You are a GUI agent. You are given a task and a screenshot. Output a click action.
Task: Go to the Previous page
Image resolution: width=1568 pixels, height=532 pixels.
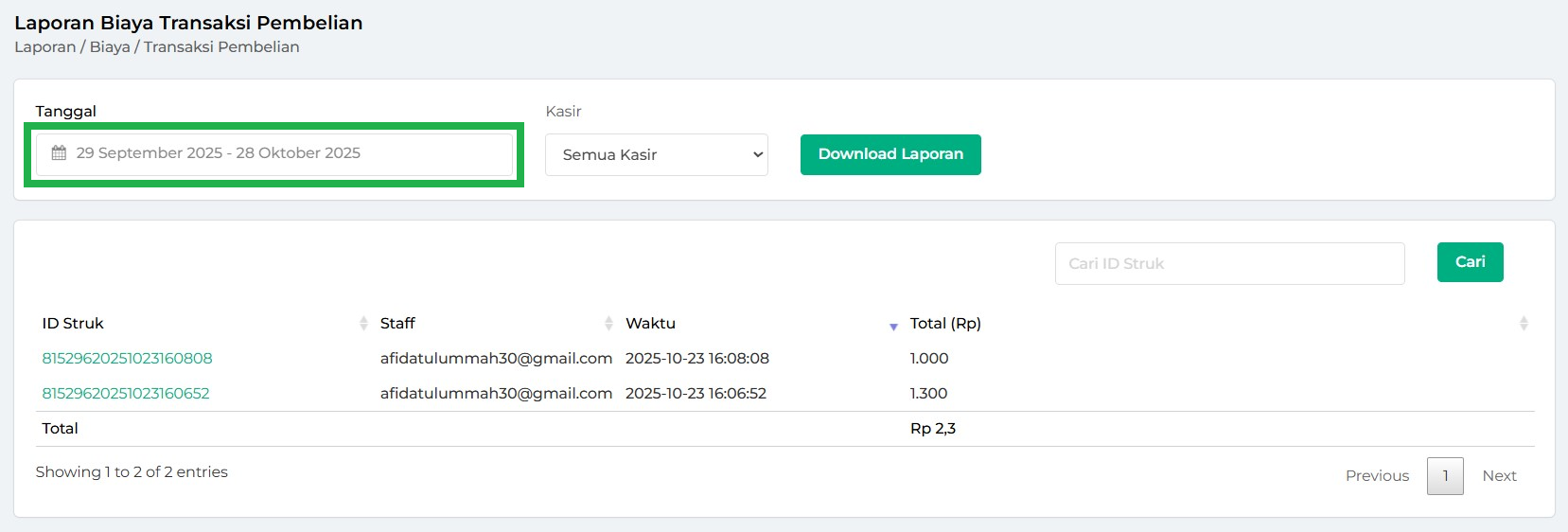pos(1377,475)
